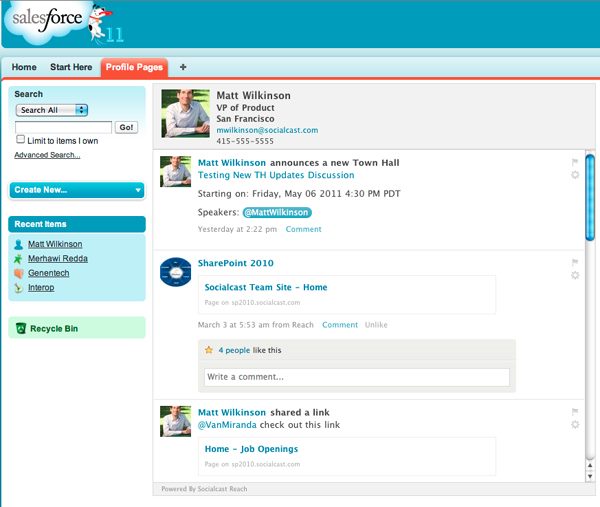Click the Genentech account icon in Recent Items
This screenshot has height=507, width=600.
click(19, 273)
